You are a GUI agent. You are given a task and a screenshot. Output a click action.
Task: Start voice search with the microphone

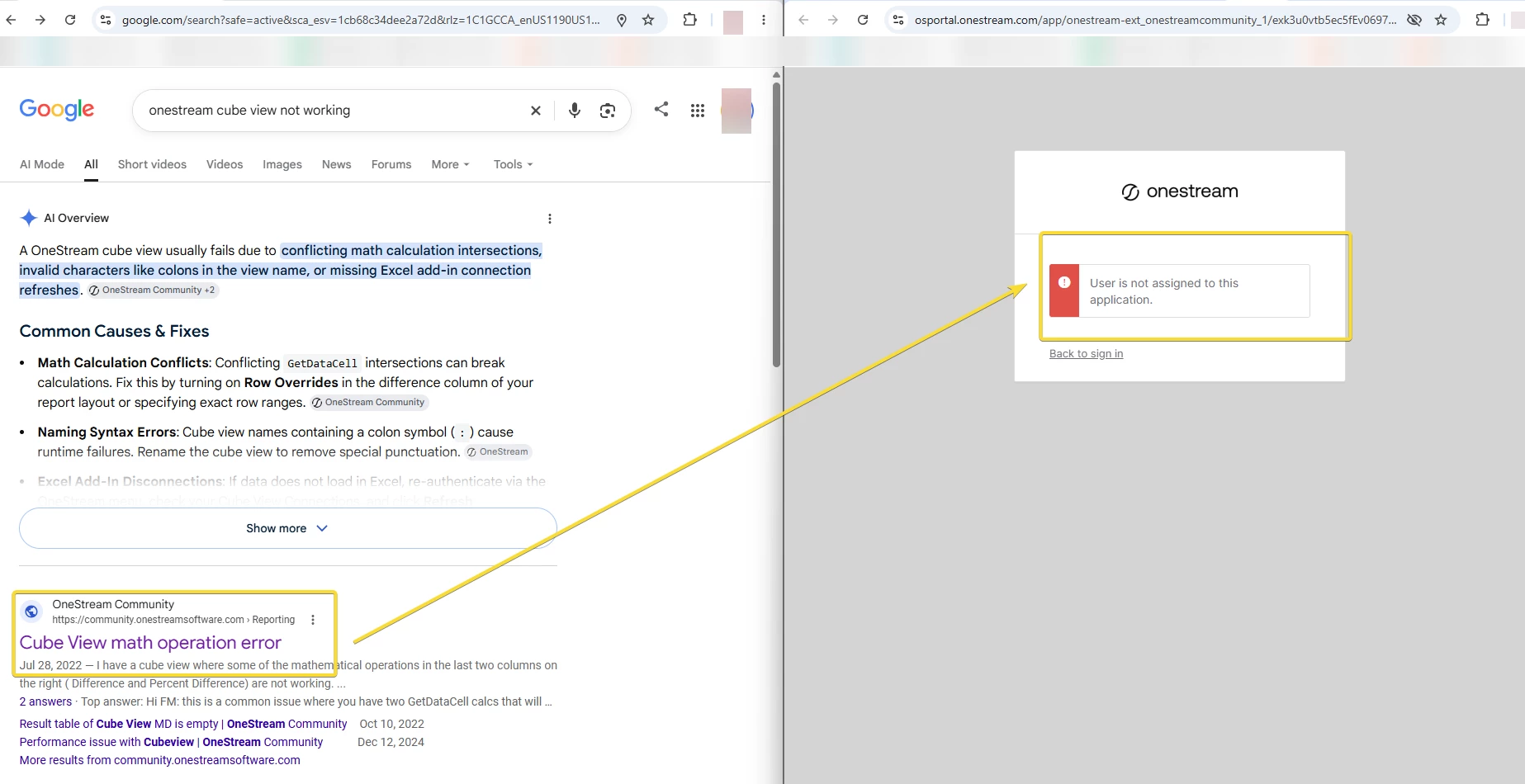click(x=575, y=111)
